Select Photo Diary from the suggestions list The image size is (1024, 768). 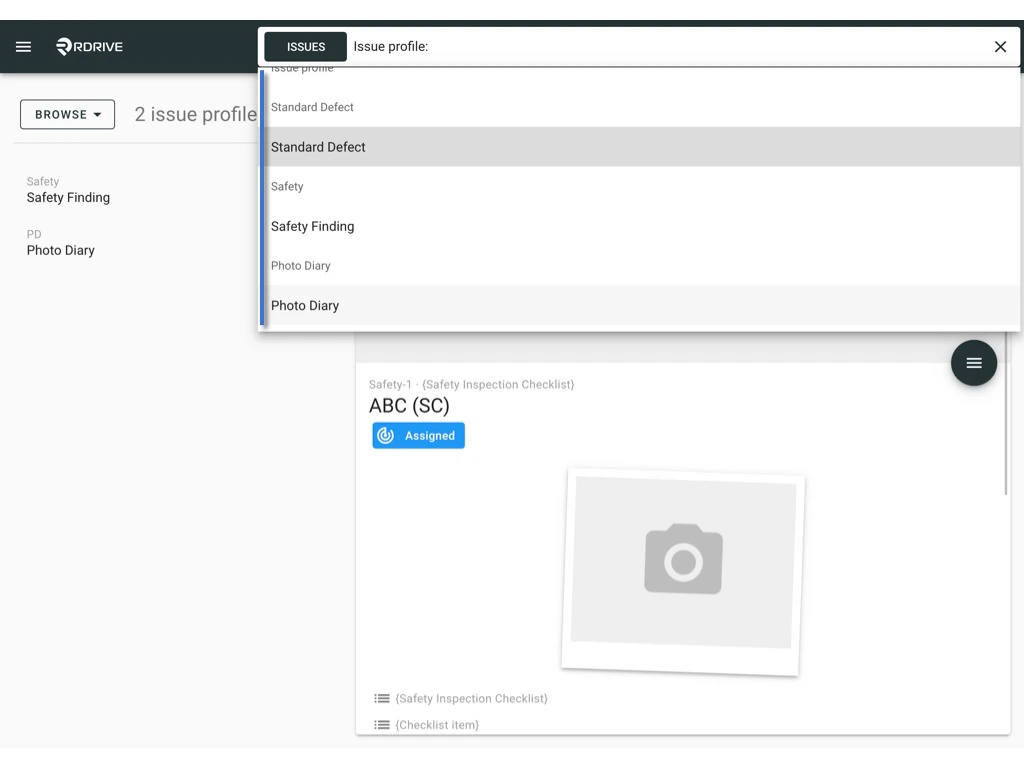(x=305, y=305)
